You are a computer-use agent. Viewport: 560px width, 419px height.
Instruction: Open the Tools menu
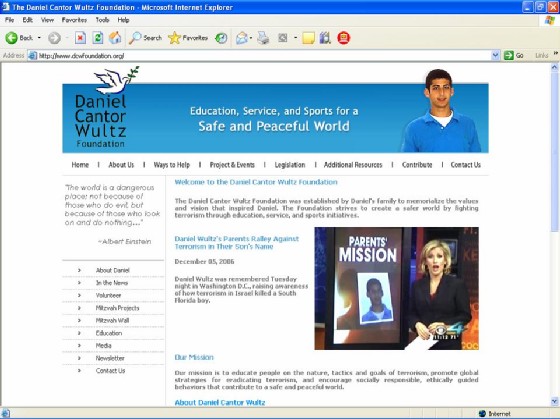click(102, 20)
